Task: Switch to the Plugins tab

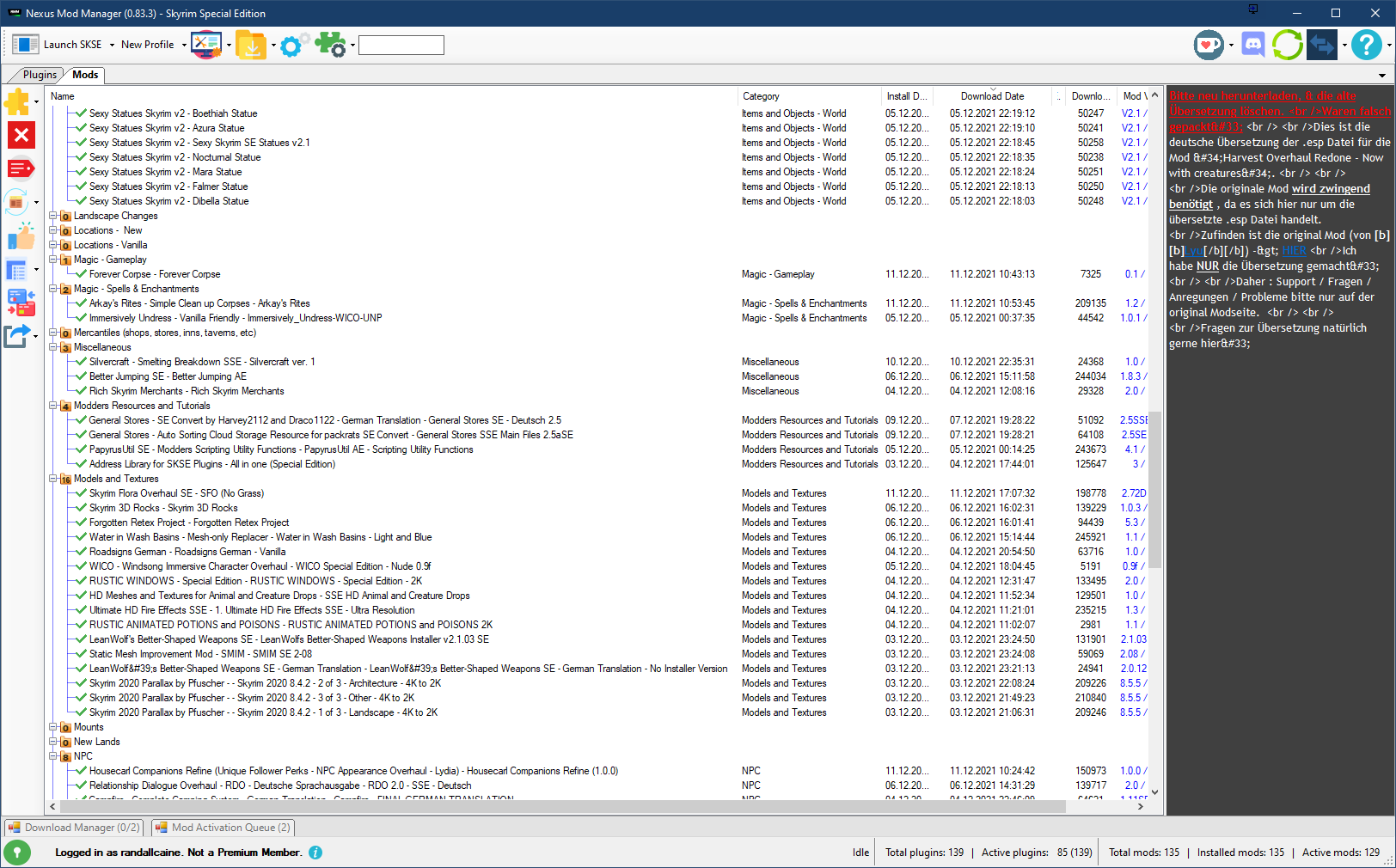Action: point(40,75)
